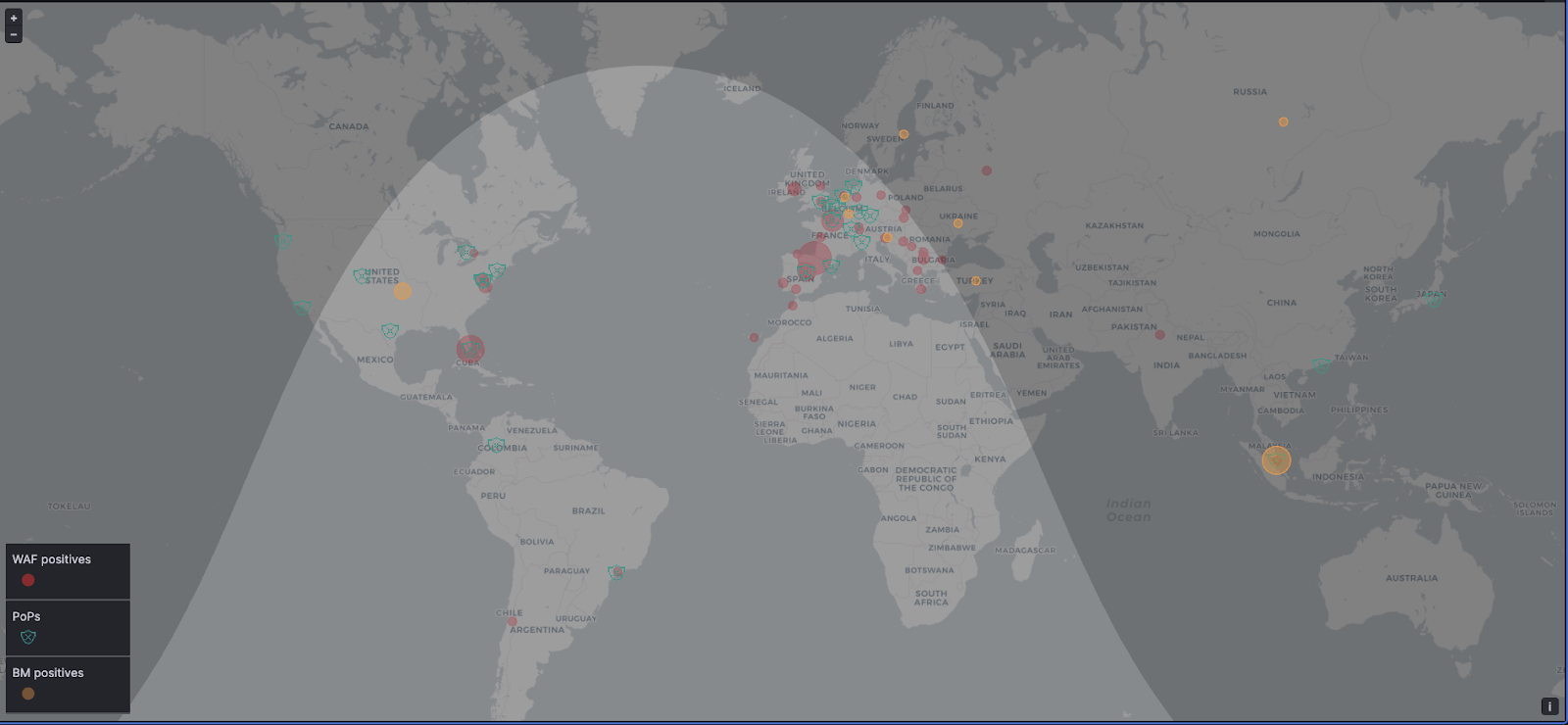Click the zoom out minus button
The height and width of the screenshot is (725, 1568).
point(14,34)
